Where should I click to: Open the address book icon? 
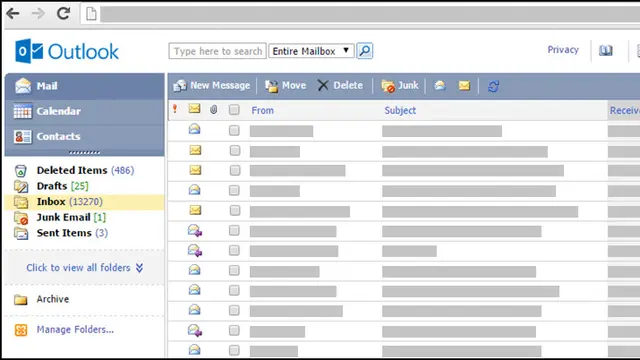point(606,51)
